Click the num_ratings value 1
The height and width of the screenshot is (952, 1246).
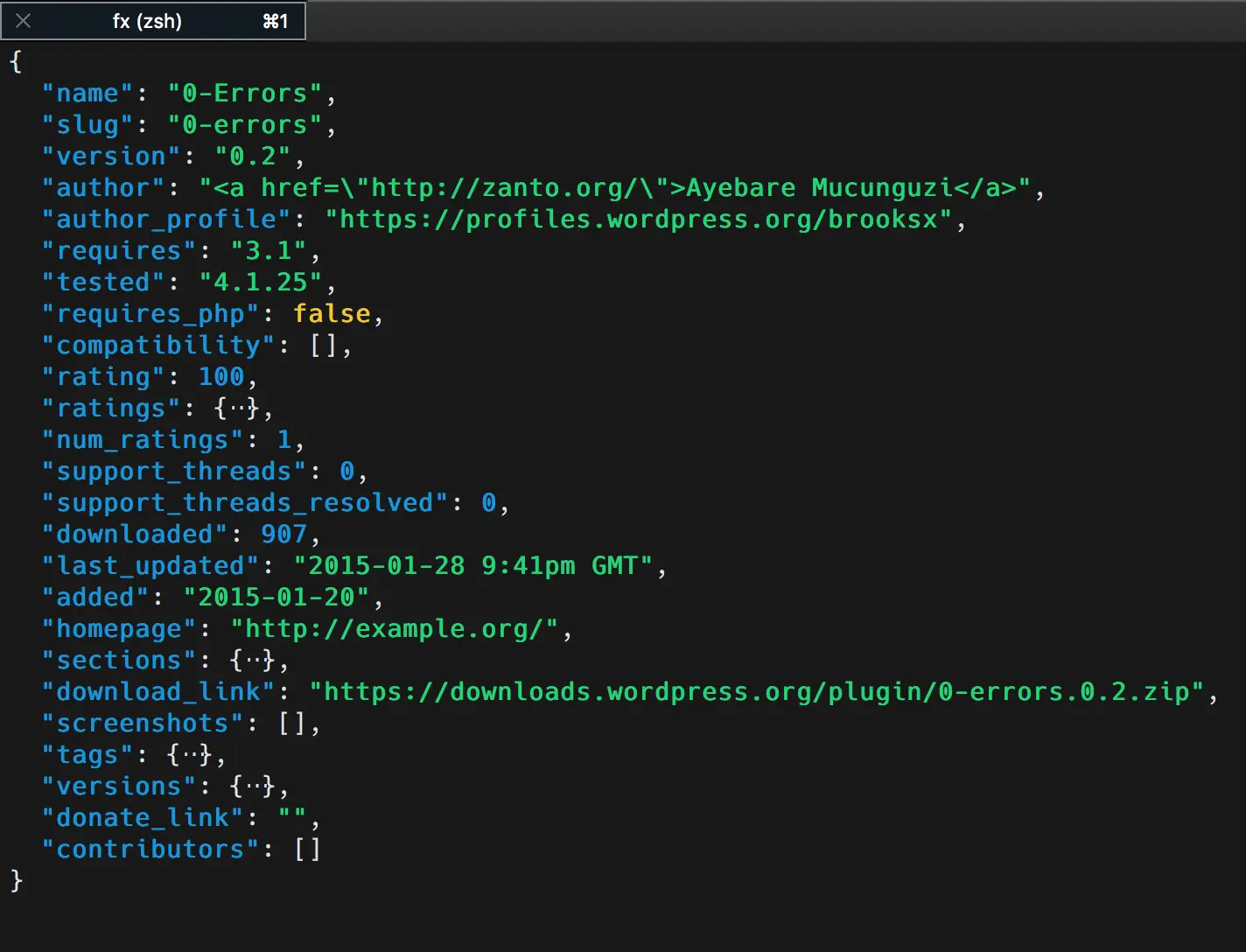click(x=284, y=440)
